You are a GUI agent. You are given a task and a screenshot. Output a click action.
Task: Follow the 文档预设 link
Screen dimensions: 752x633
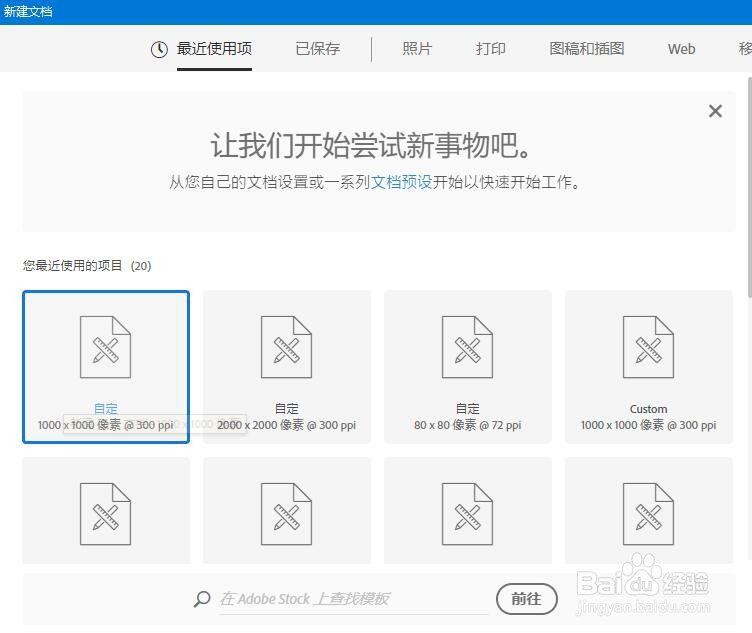[x=401, y=182]
